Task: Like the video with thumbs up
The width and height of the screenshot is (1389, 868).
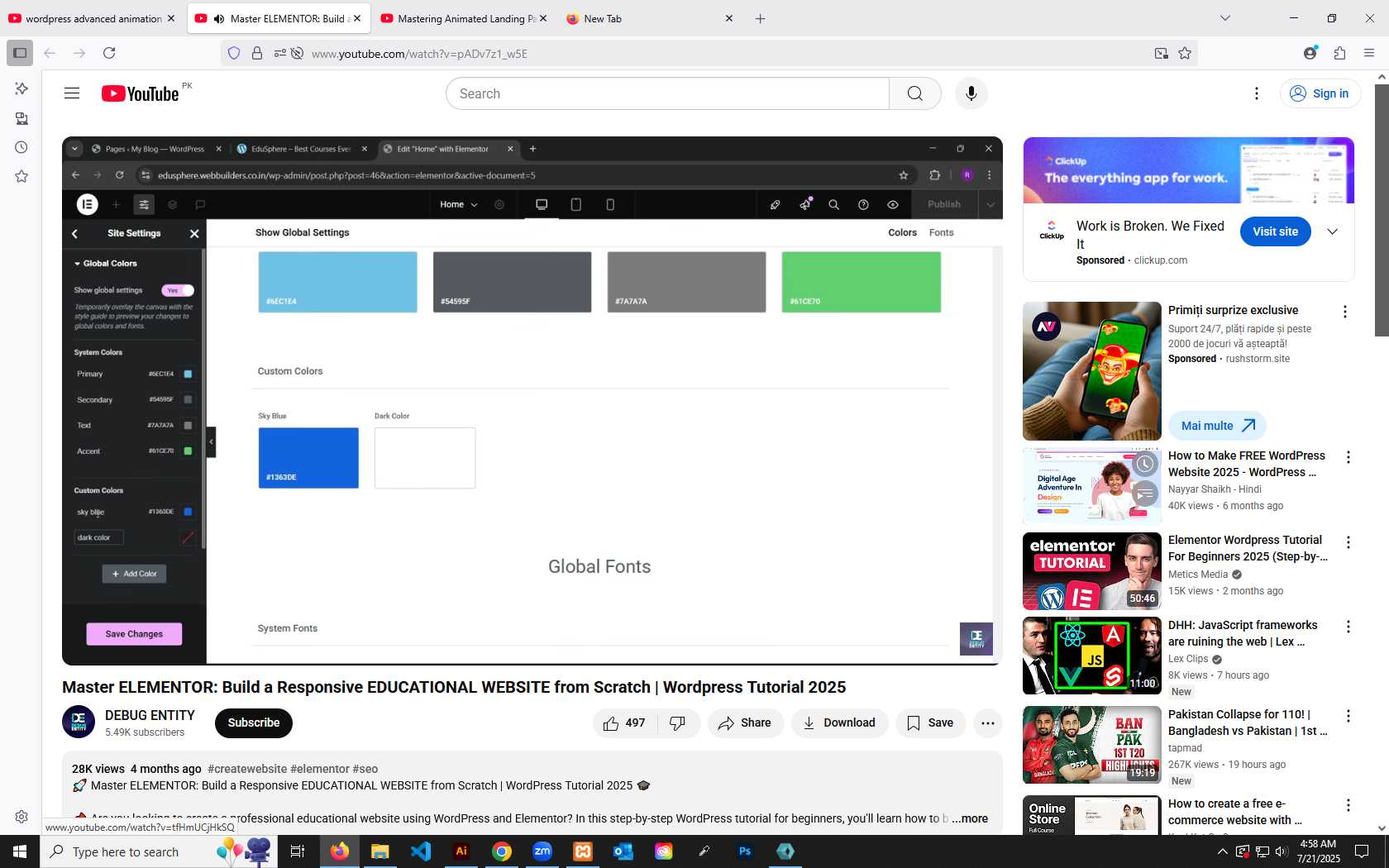Action: tap(624, 723)
